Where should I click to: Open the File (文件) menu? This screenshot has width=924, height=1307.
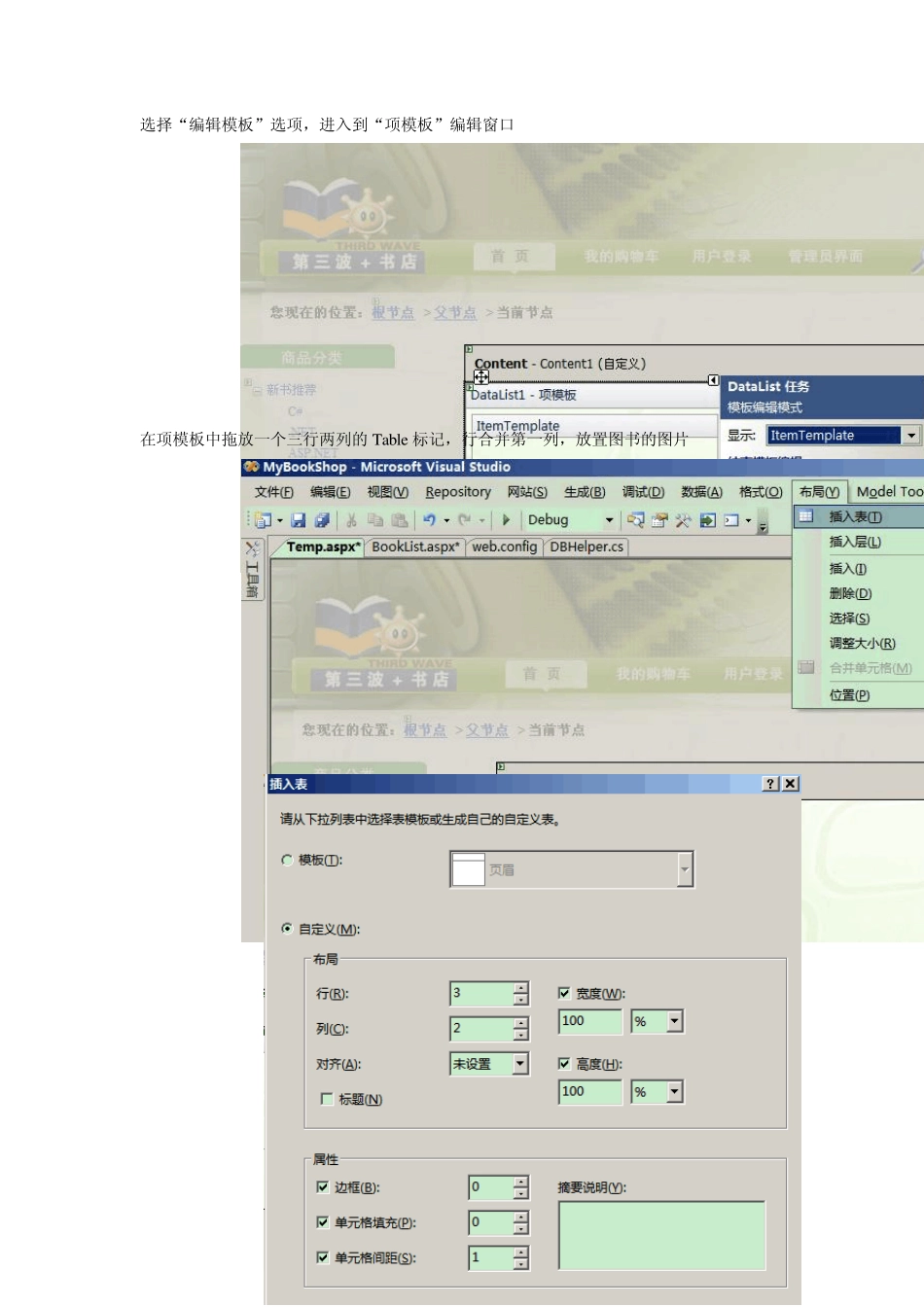(274, 492)
